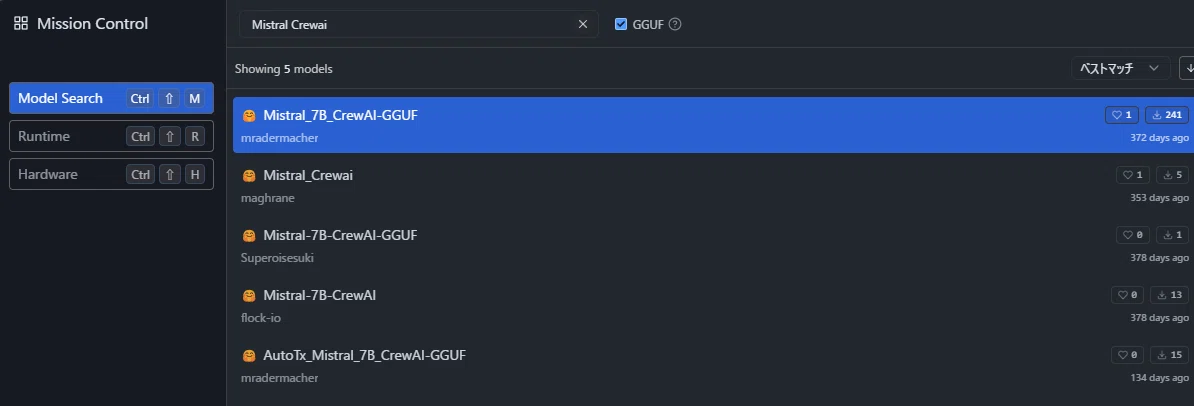Click downloads badge showing 15
1194x406 pixels.
(1169, 355)
